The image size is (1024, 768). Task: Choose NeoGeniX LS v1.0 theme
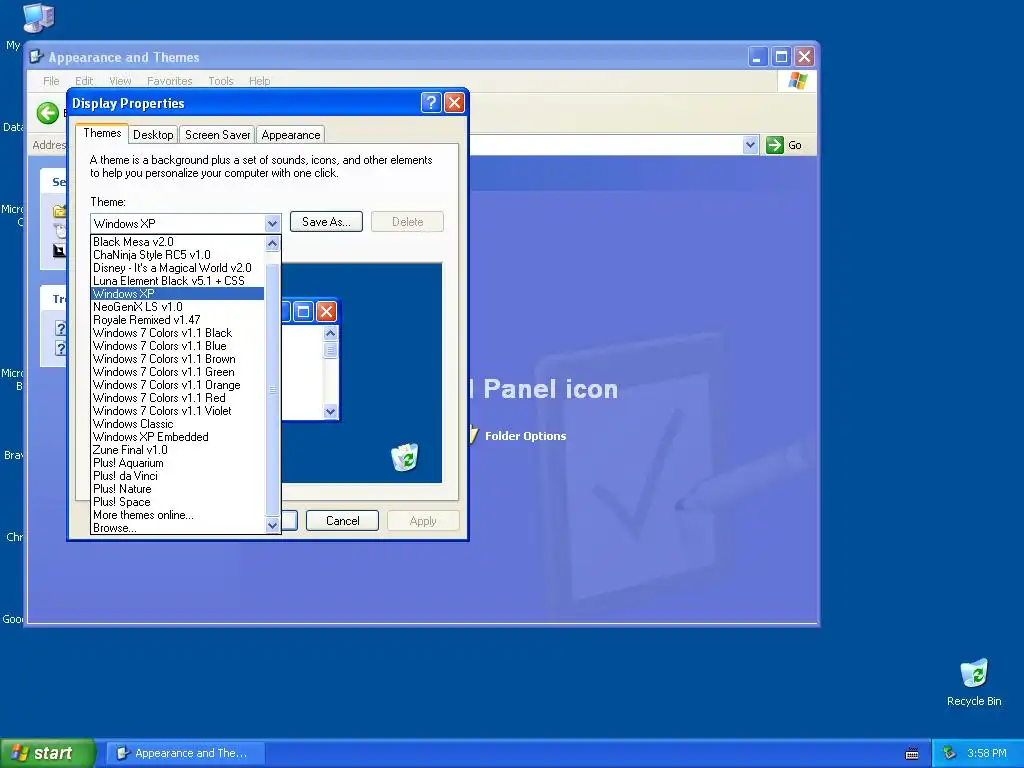[178, 307]
